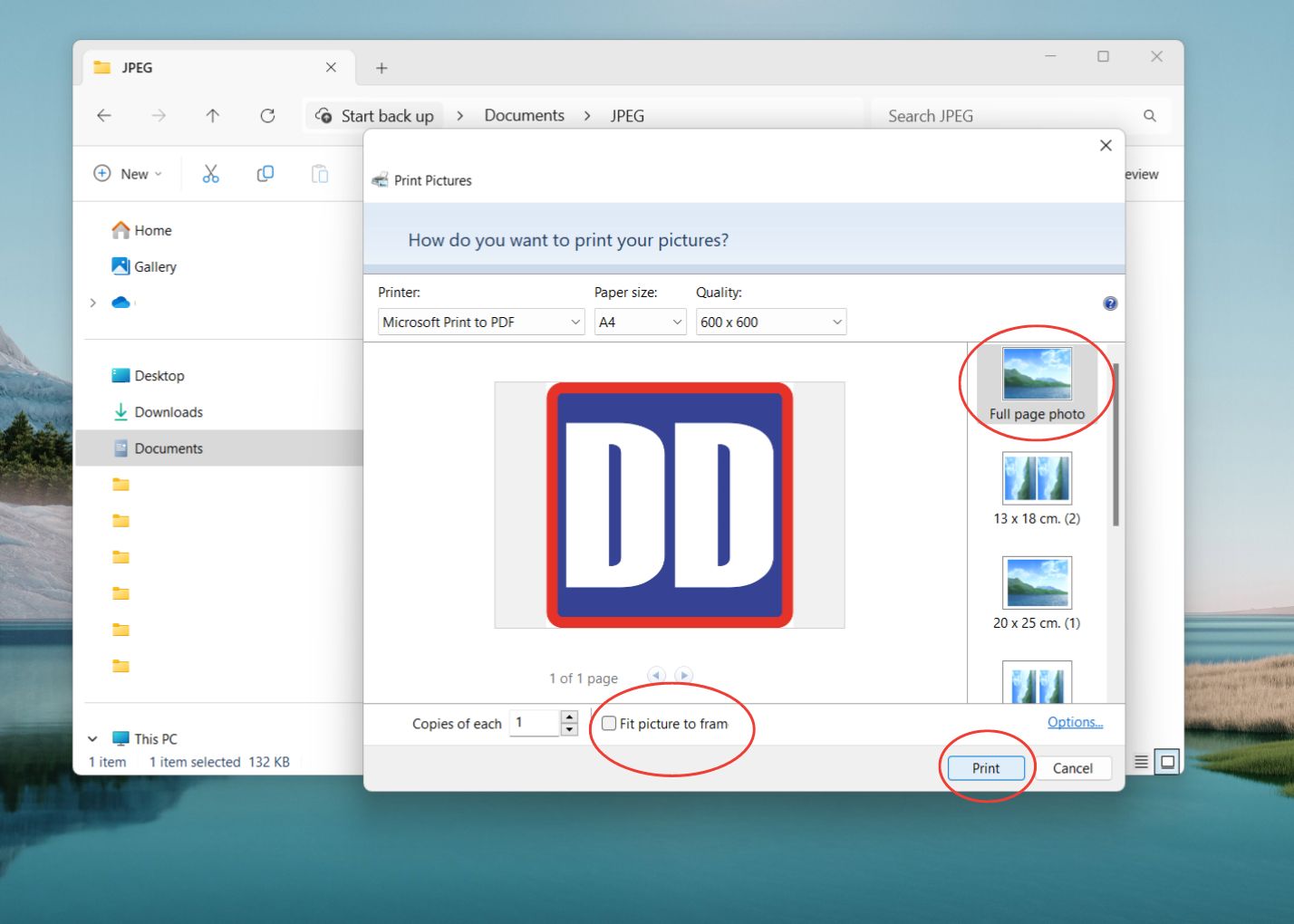The height and width of the screenshot is (924, 1294).
Task: Click the Print button
Action: (986, 768)
